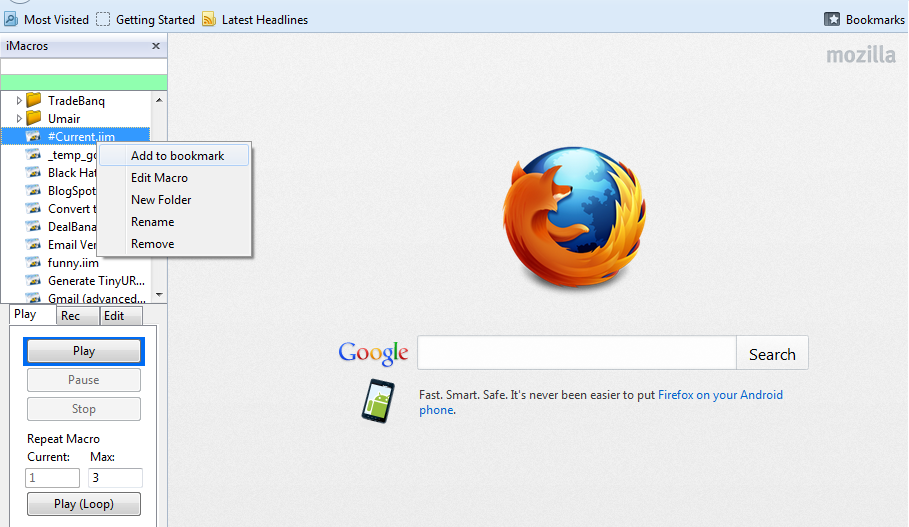Choose Add to bookmark from context menu
Screen dimensions: 909x527
click(174, 155)
